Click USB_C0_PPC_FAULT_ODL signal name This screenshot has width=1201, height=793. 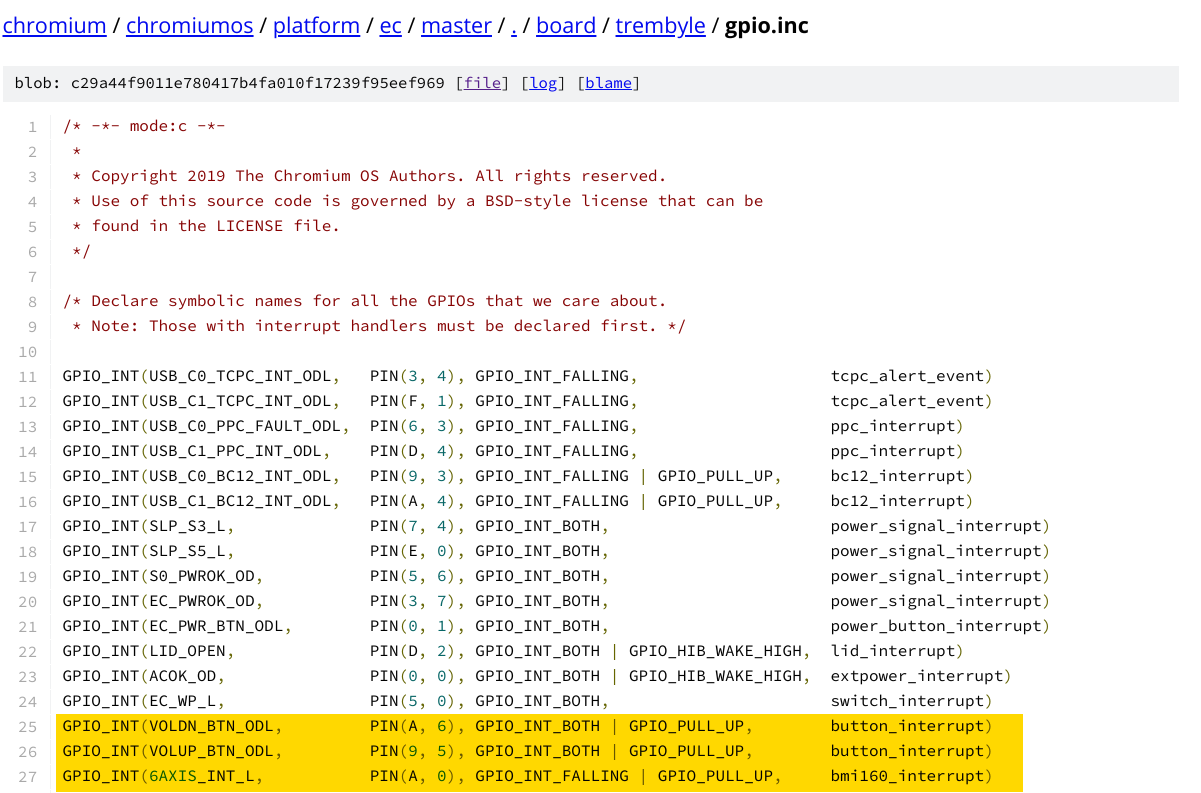coord(244,426)
